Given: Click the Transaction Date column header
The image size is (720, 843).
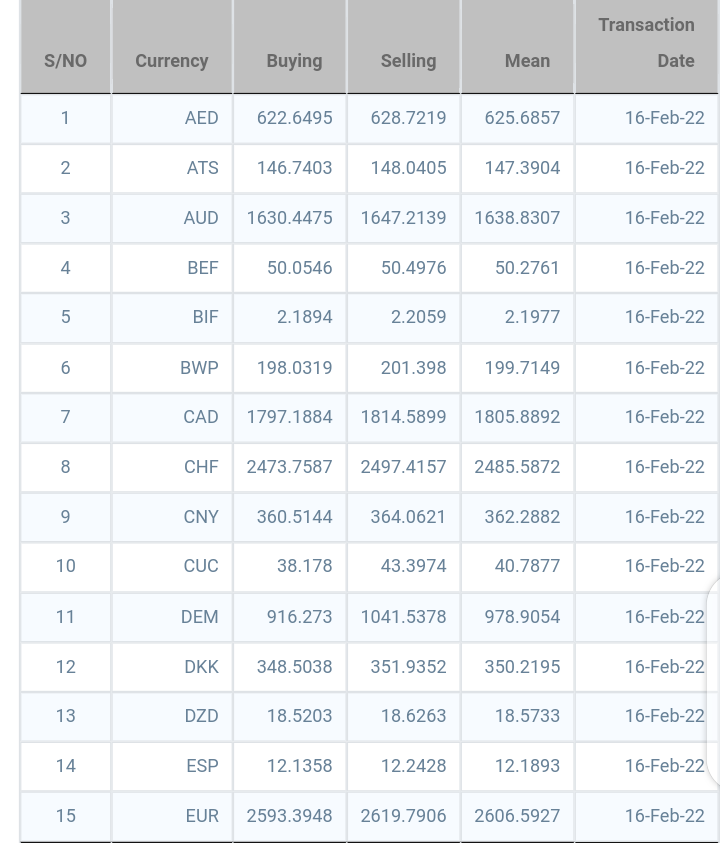Looking at the screenshot, I should tap(647, 43).
